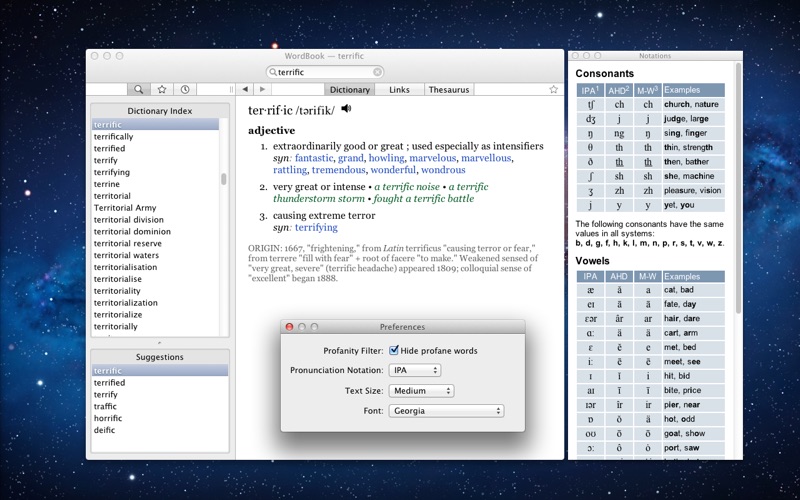Open the 'terrifying' synonym link
The height and width of the screenshot is (500, 800).
(316, 228)
